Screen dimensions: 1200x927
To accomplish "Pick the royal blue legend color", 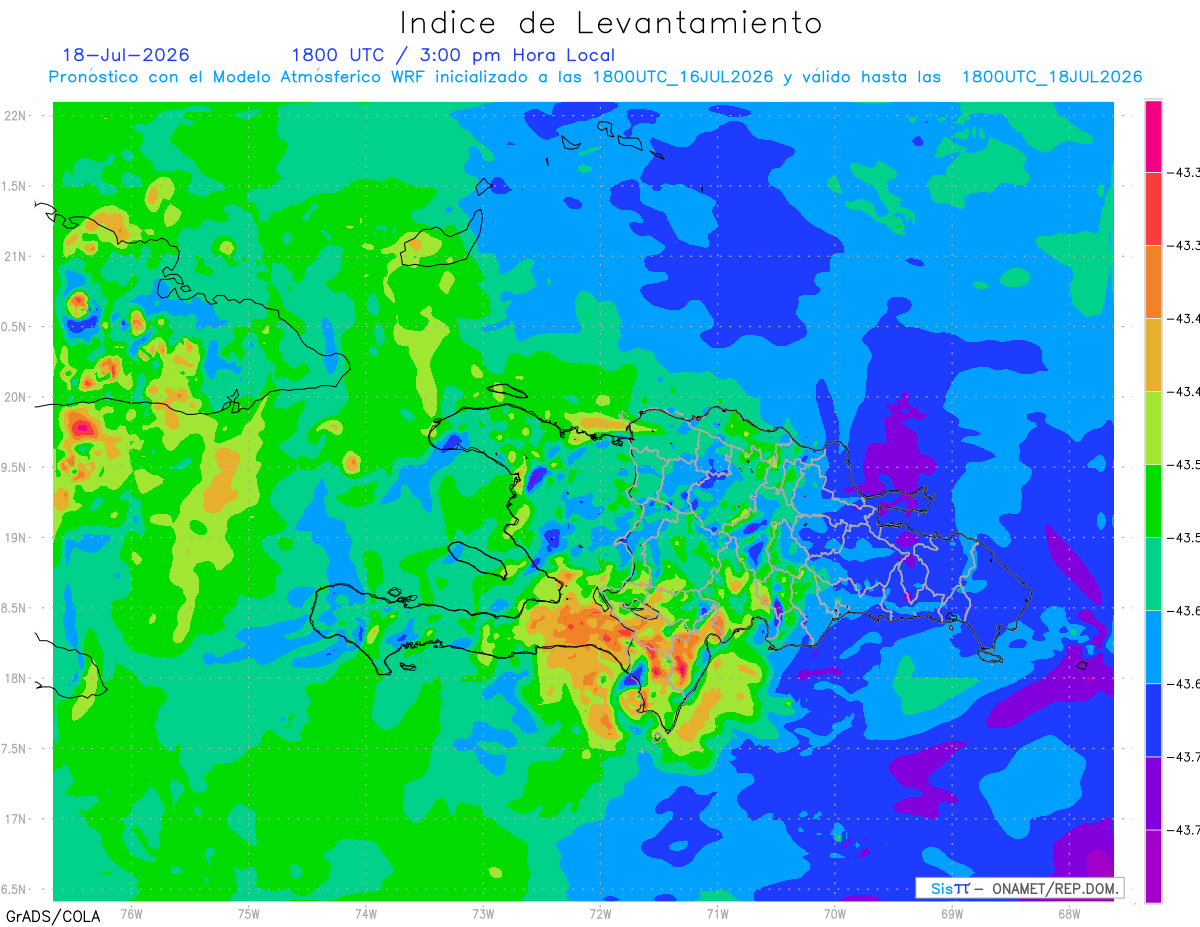I will click(x=1153, y=719).
